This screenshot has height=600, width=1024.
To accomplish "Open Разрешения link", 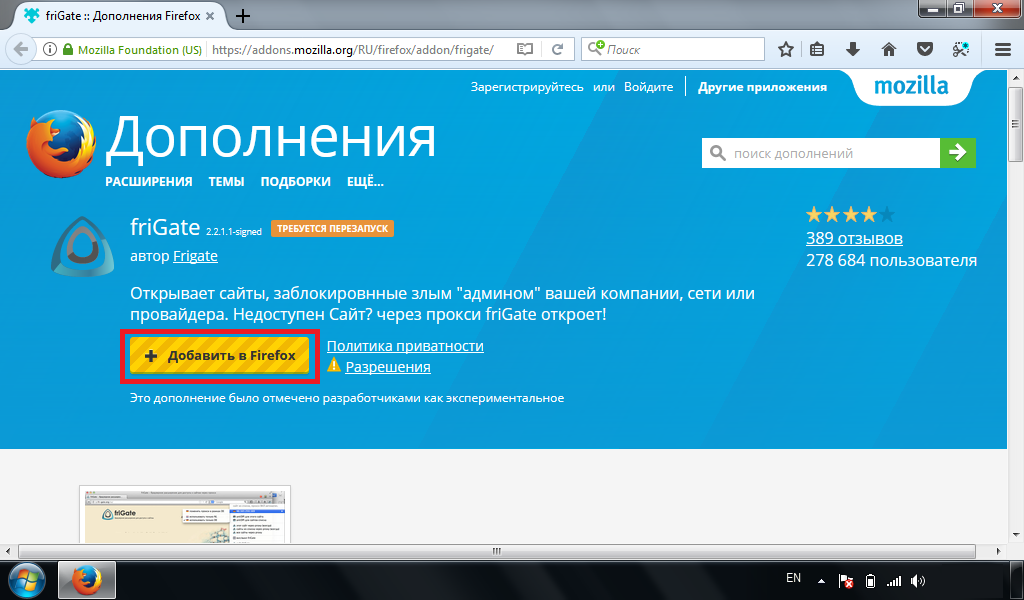I will pos(388,367).
